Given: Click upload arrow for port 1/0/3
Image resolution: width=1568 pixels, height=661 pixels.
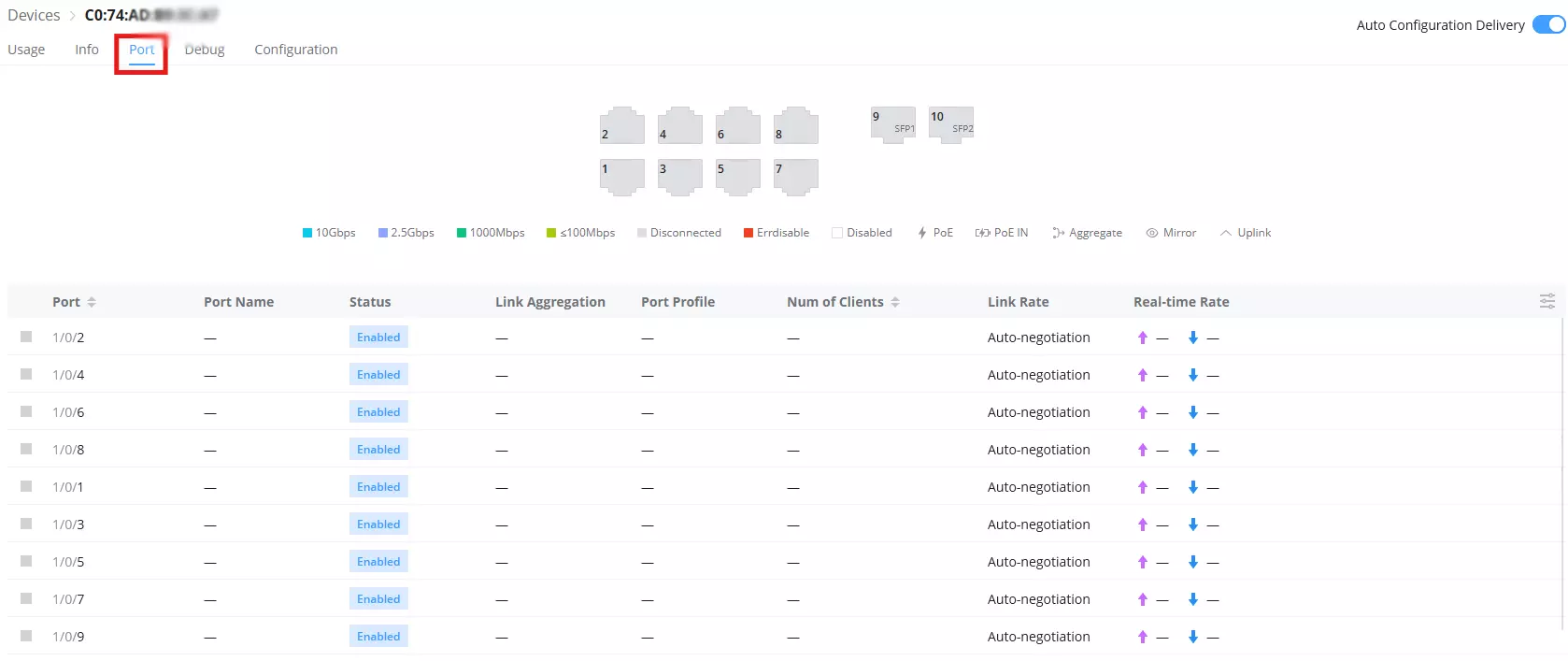Looking at the screenshot, I should point(1142,524).
